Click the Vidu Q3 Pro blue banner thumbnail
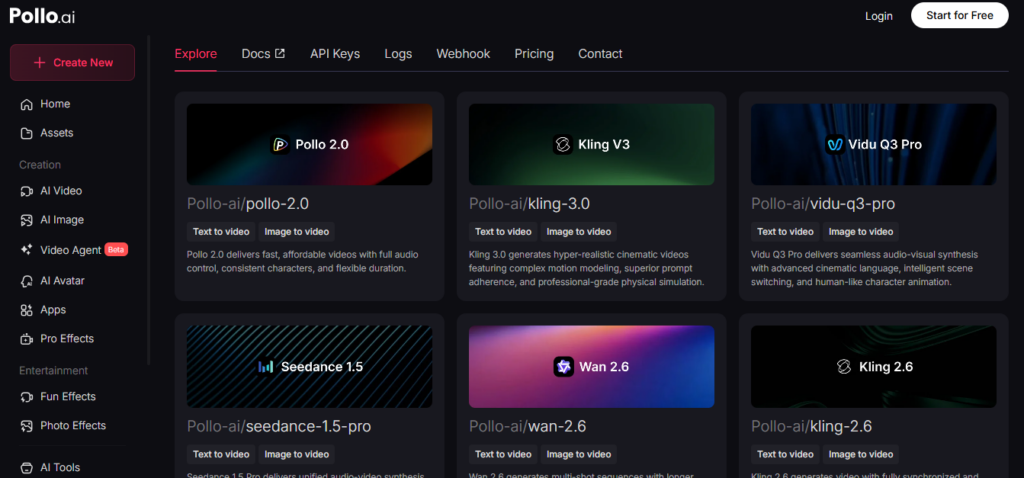The width and height of the screenshot is (1024, 478). pyautogui.click(x=874, y=144)
